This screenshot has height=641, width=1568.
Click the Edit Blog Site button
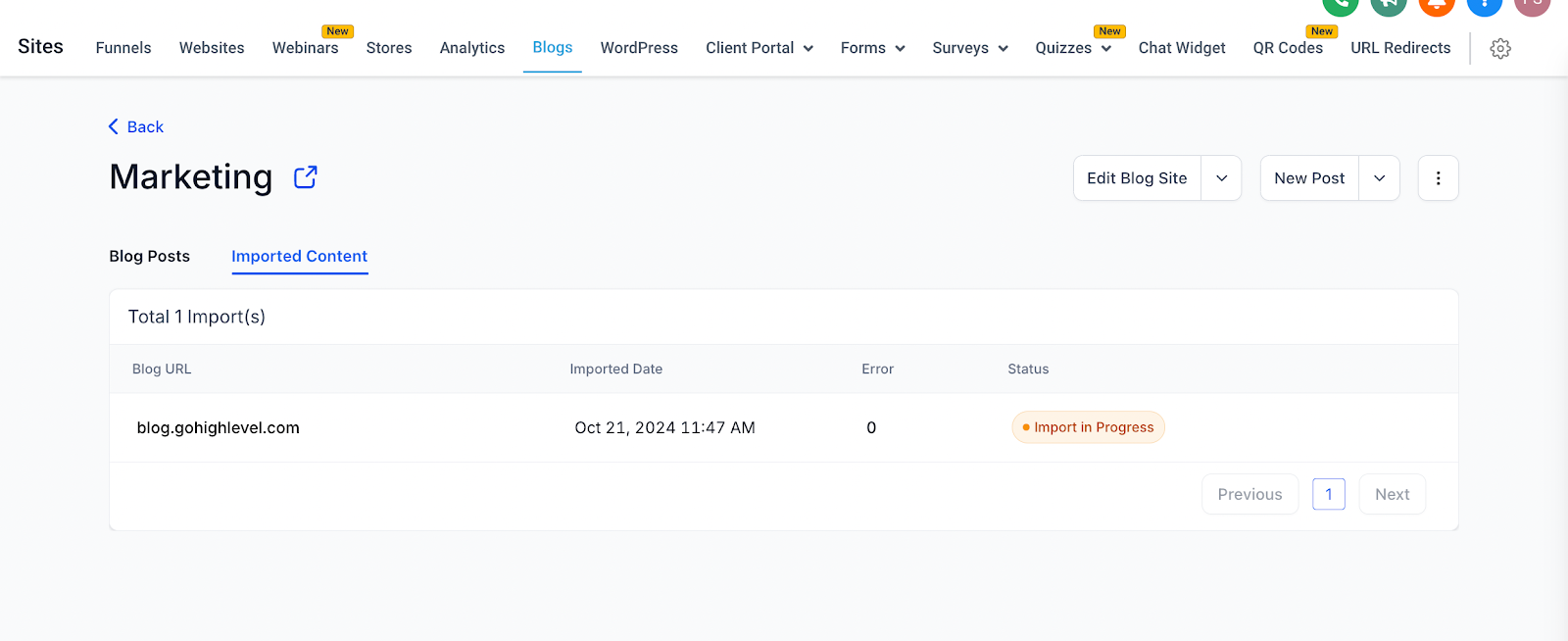coord(1137,178)
